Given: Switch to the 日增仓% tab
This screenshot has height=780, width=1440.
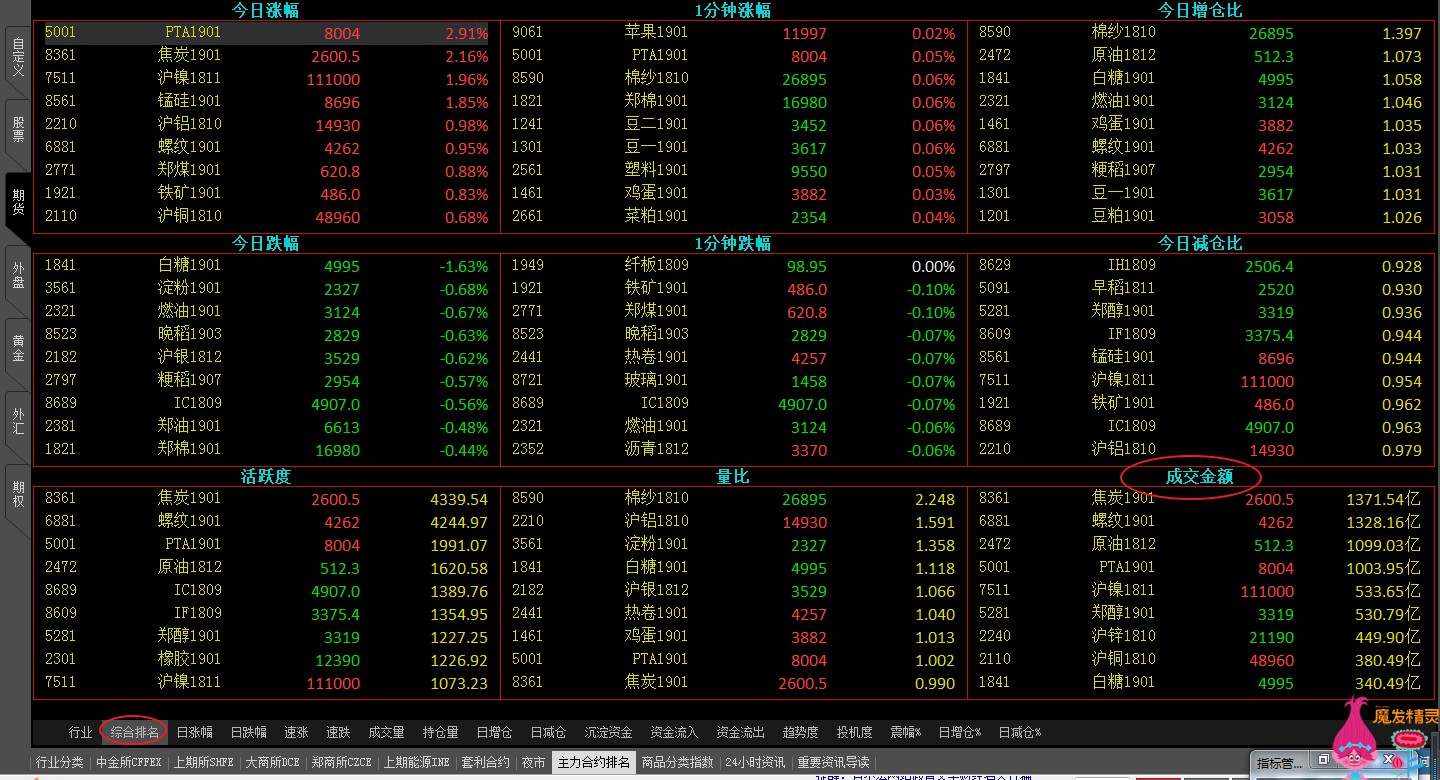Looking at the screenshot, I should coord(960,733).
